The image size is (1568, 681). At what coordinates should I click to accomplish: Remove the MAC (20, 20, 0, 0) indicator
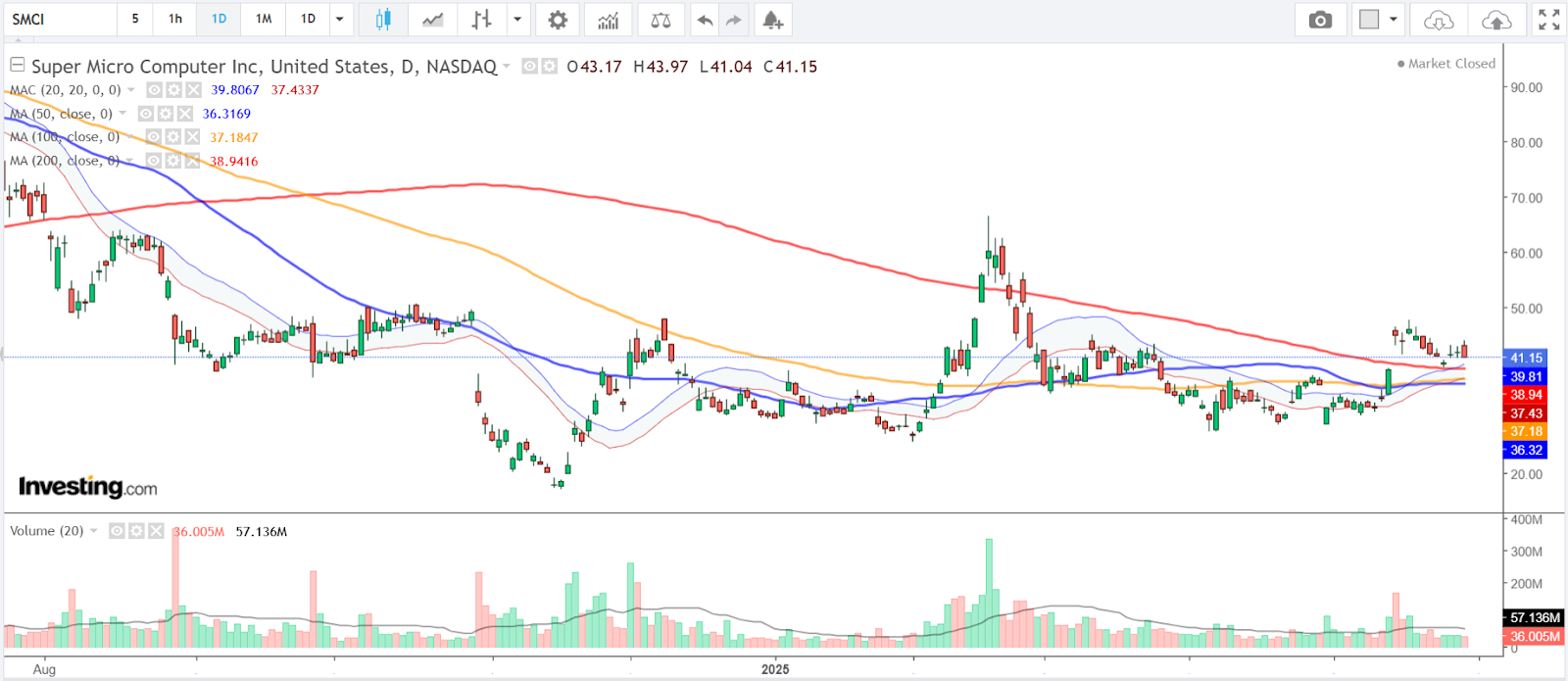(x=193, y=90)
